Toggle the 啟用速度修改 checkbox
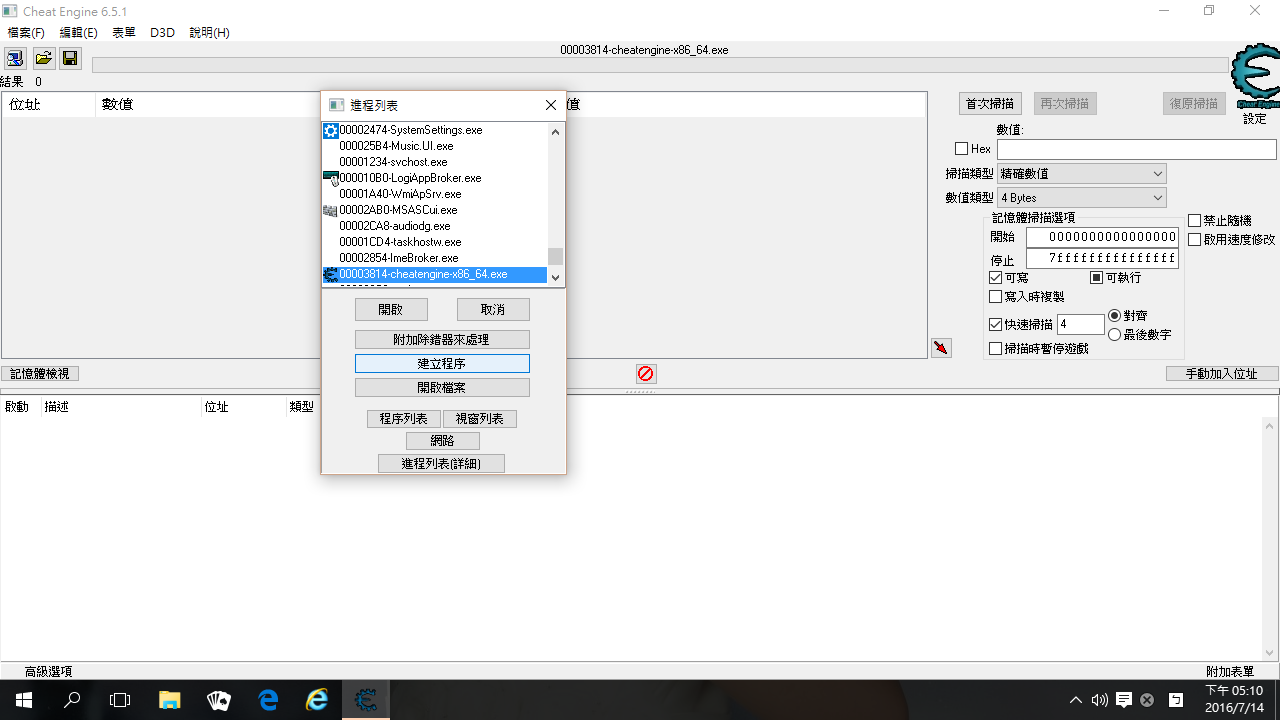The height and width of the screenshot is (720, 1280). tap(1194, 240)
